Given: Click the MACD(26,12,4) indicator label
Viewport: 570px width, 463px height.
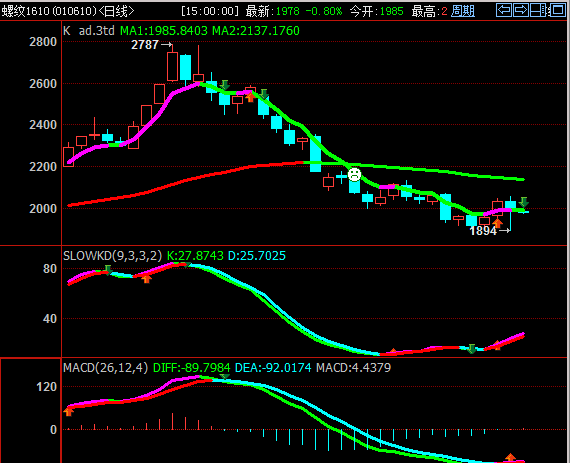Looking at the screenshot, I should tap(106, 368).
